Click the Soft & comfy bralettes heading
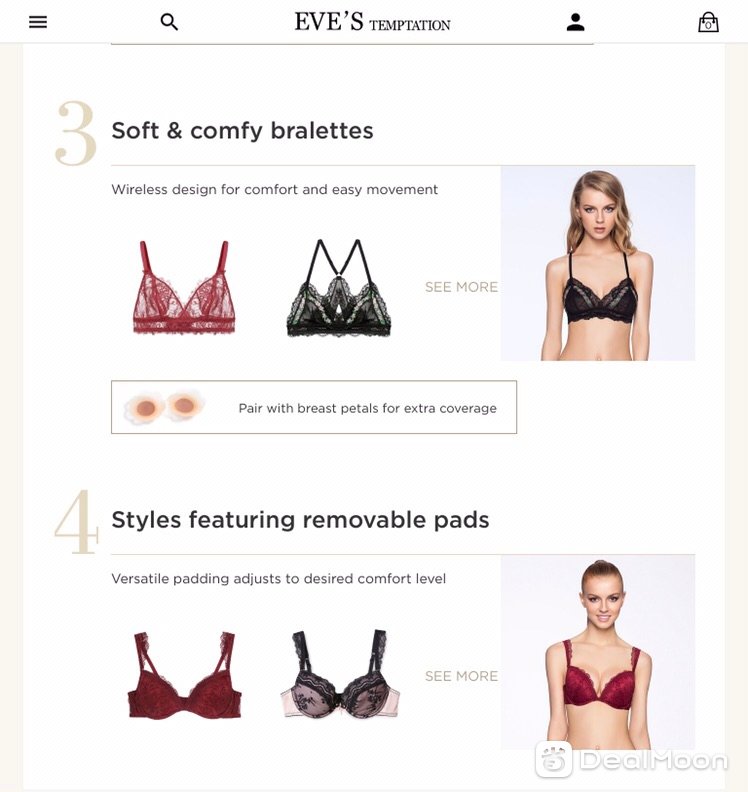The width and height of the screenshot is (748, 792). 242,131
